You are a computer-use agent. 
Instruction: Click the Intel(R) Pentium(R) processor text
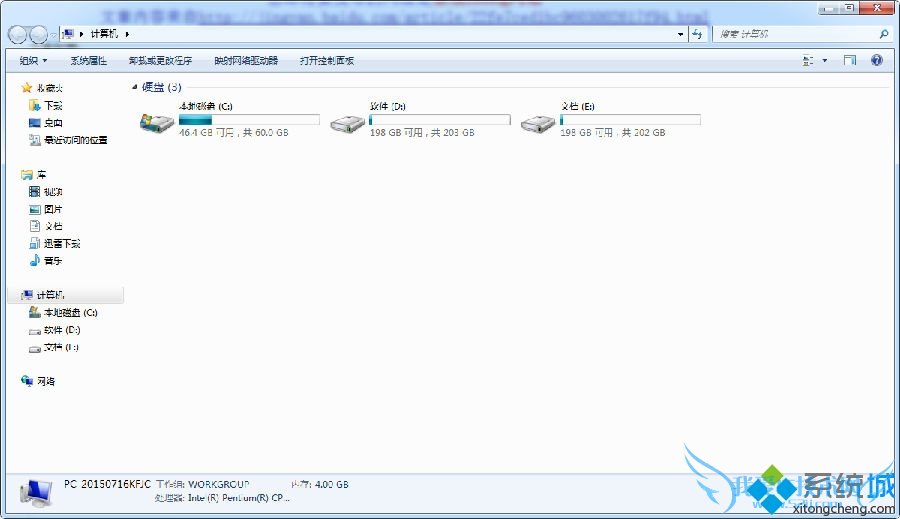click(239, 498)
